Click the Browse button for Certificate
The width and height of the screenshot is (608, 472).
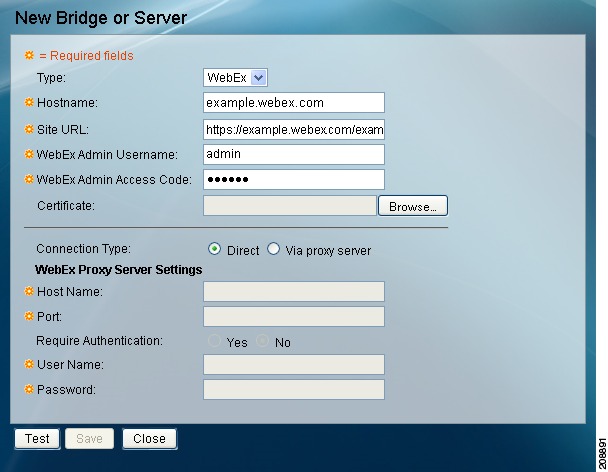(413, 206)
